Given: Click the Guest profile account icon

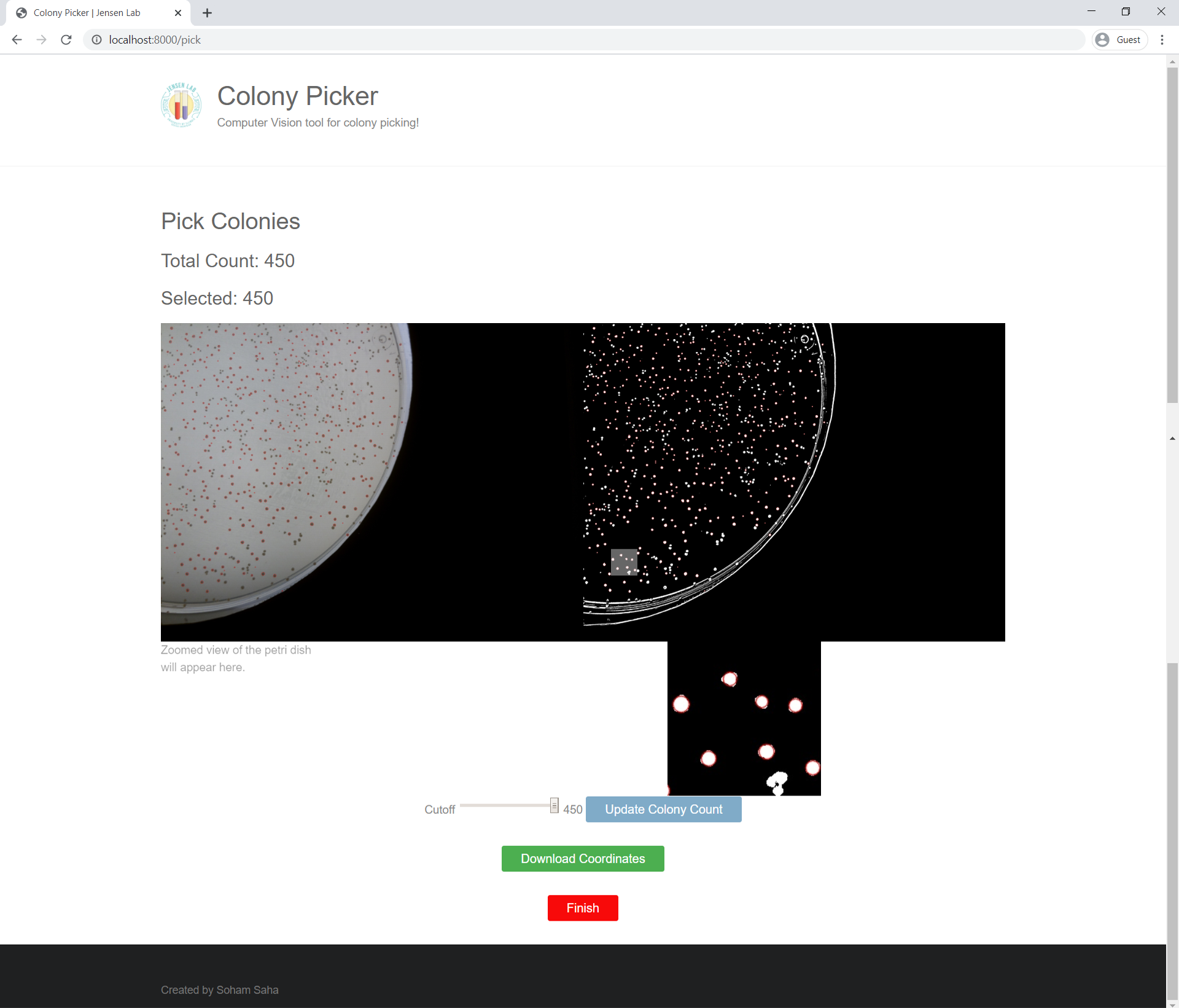Looking at the screenshot, I should 1102,39.
